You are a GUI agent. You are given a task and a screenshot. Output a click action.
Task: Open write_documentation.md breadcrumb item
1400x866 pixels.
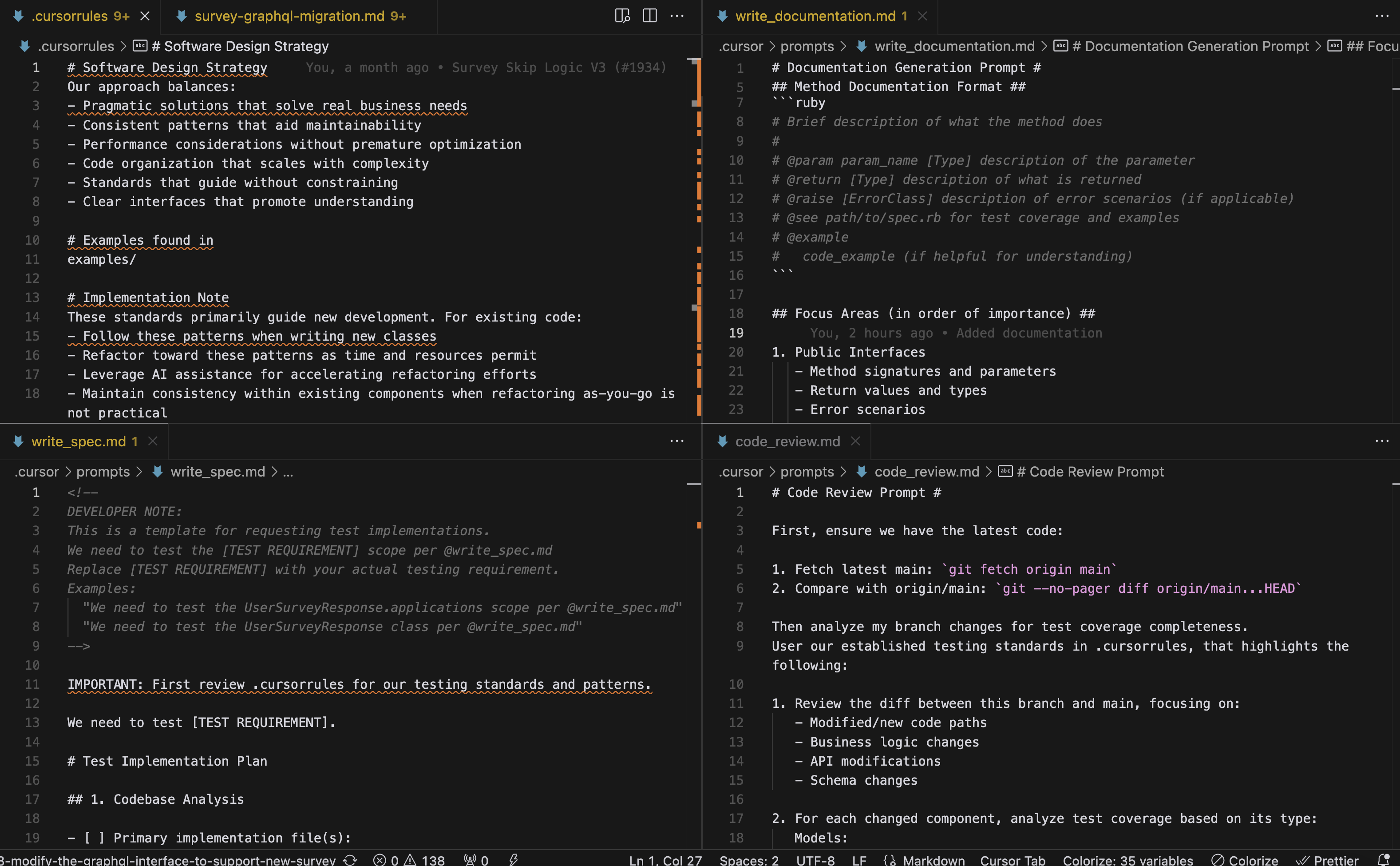coord(954,46)
